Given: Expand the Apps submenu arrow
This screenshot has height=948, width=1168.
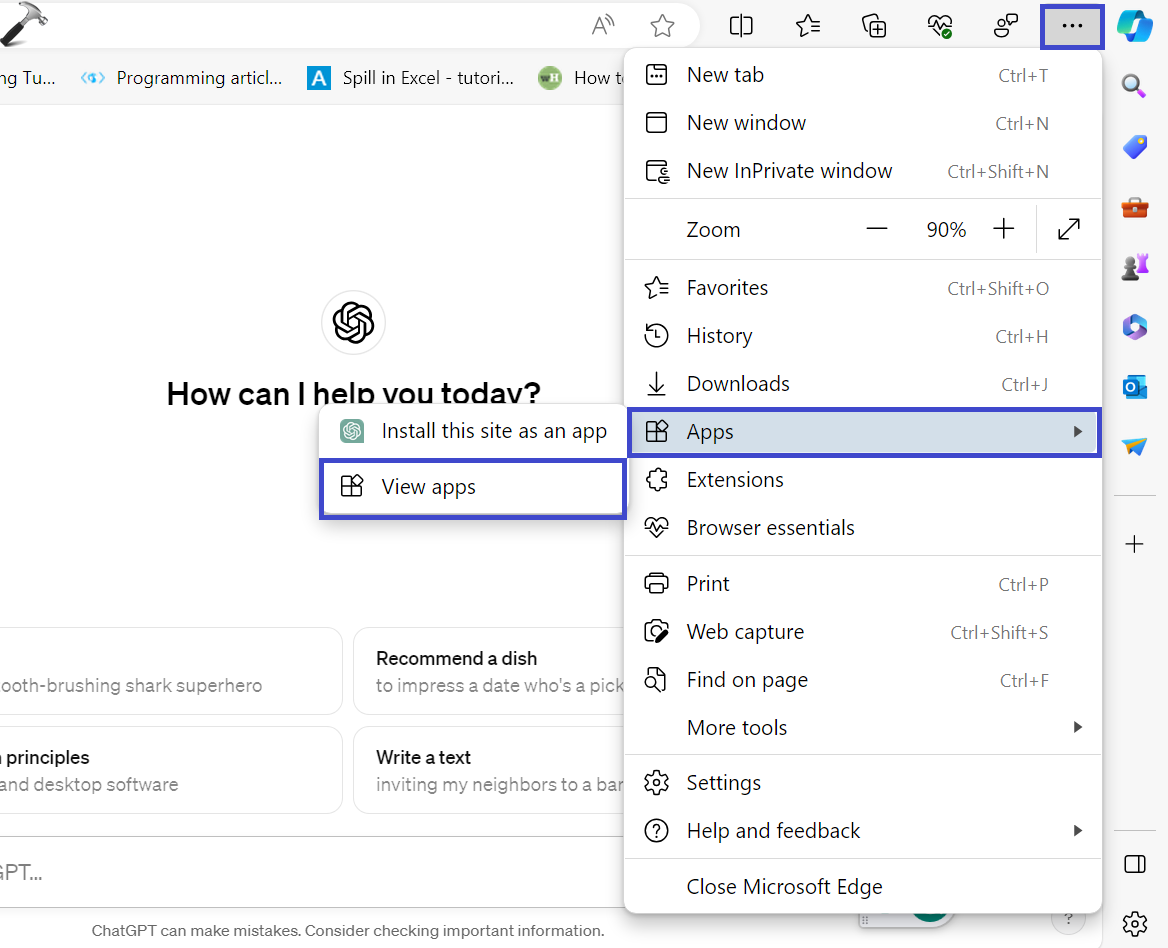Looking at the screenshot, I should coord(1077,432).
